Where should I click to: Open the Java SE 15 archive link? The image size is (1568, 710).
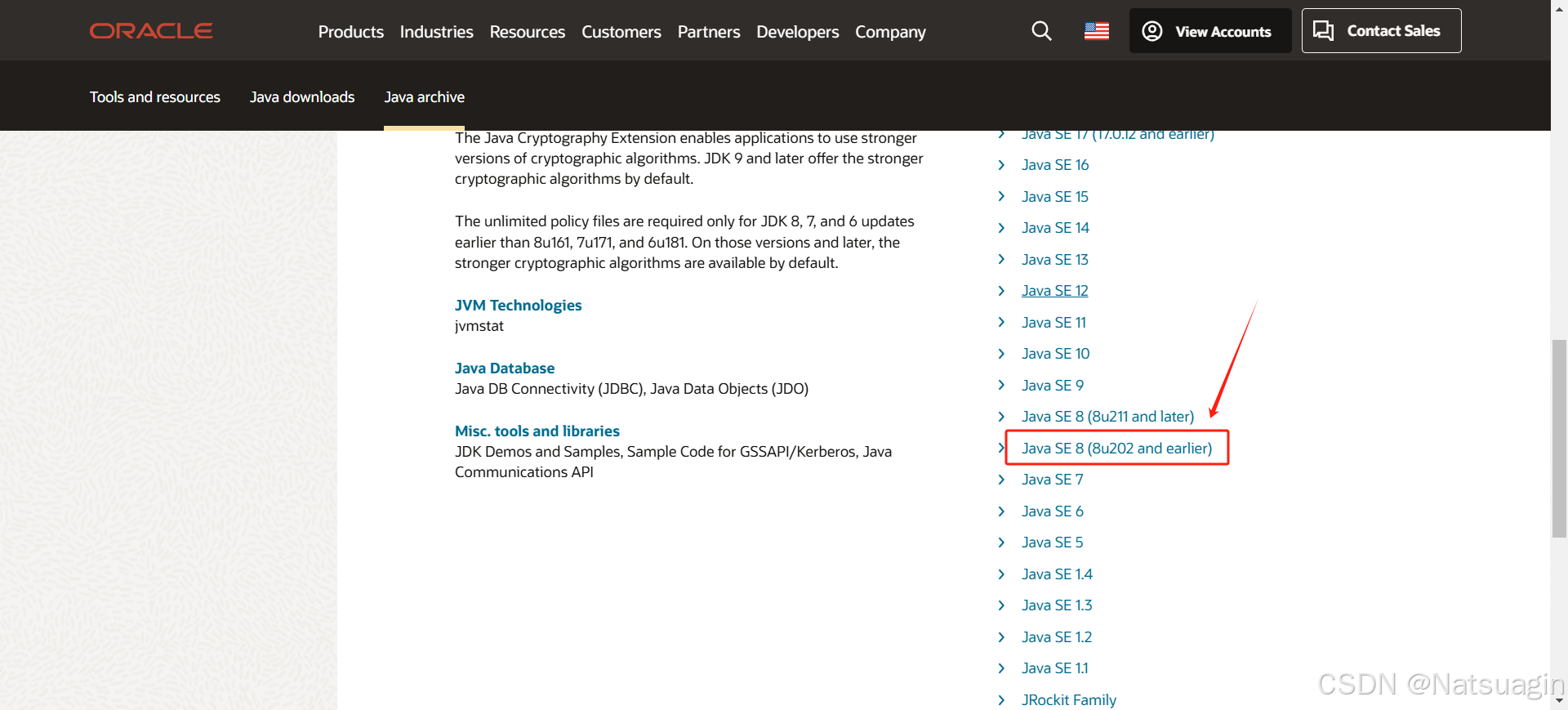tap(1055, 197)
